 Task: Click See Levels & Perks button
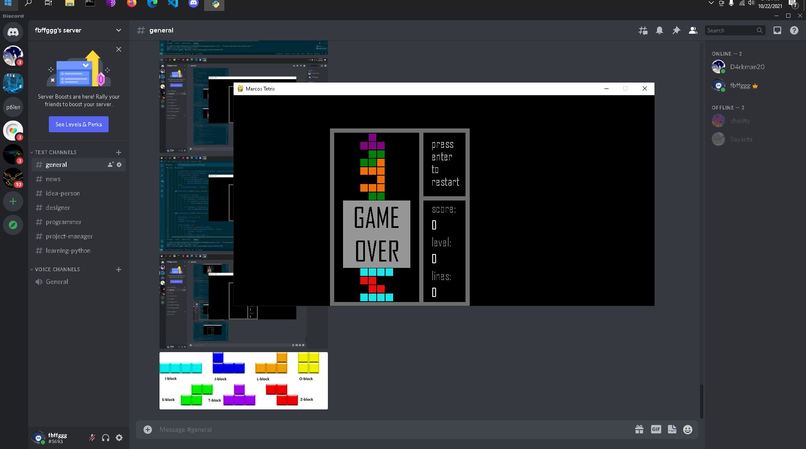pyautogui.click(x=79, y=124)
